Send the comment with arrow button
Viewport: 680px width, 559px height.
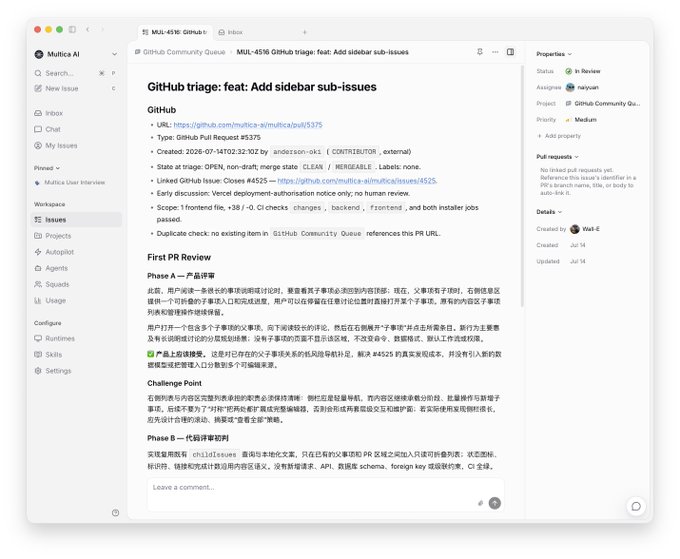pyautogui.click(x=495, y=503)
